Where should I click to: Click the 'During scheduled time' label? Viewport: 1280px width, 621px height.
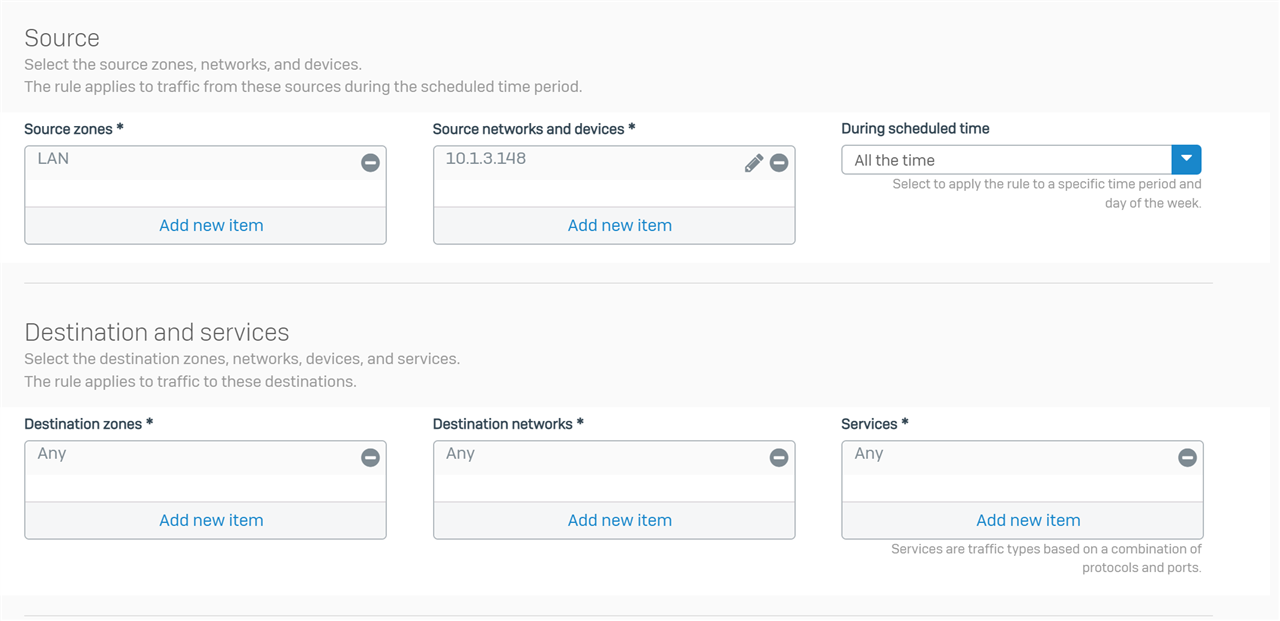tap(915, 128)
